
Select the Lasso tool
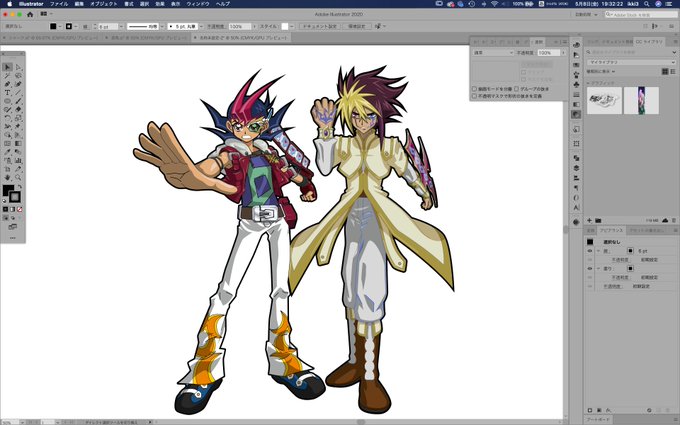[x=18, y=75]
